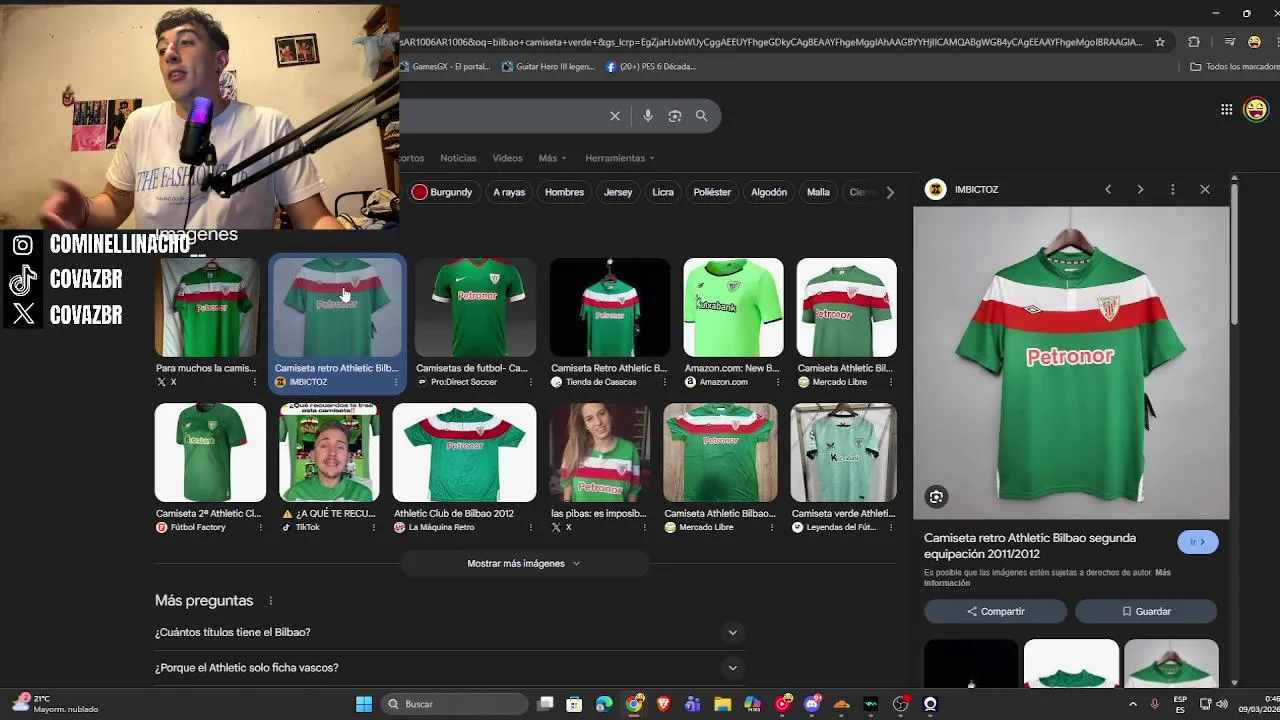Open more options in image preview panel

[x=1172, y=189]
